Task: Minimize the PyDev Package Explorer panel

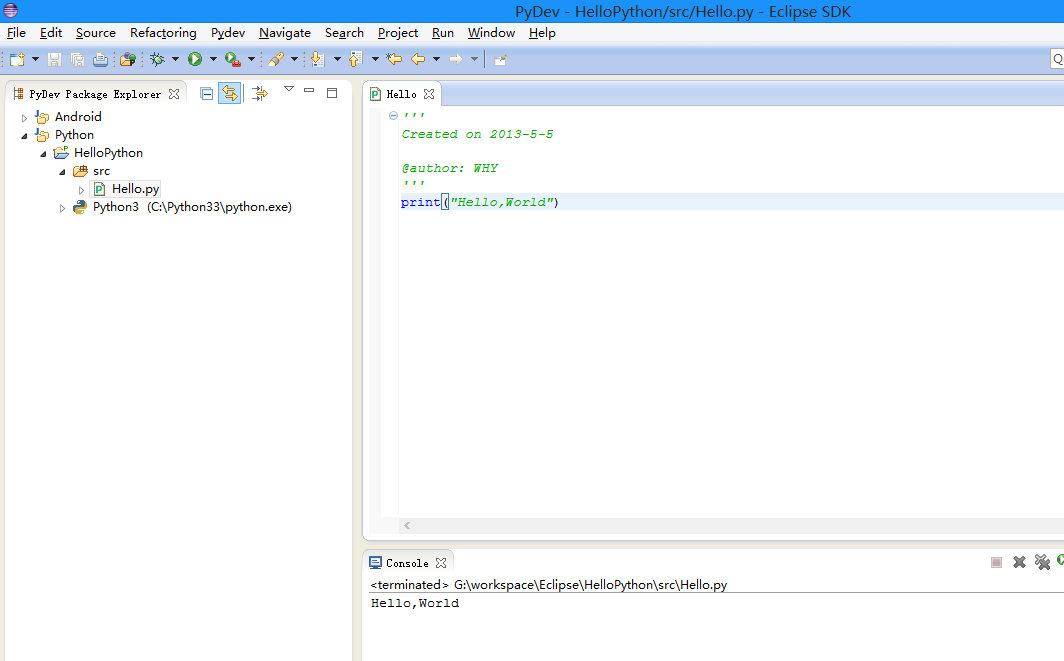Action: point(309,90)
